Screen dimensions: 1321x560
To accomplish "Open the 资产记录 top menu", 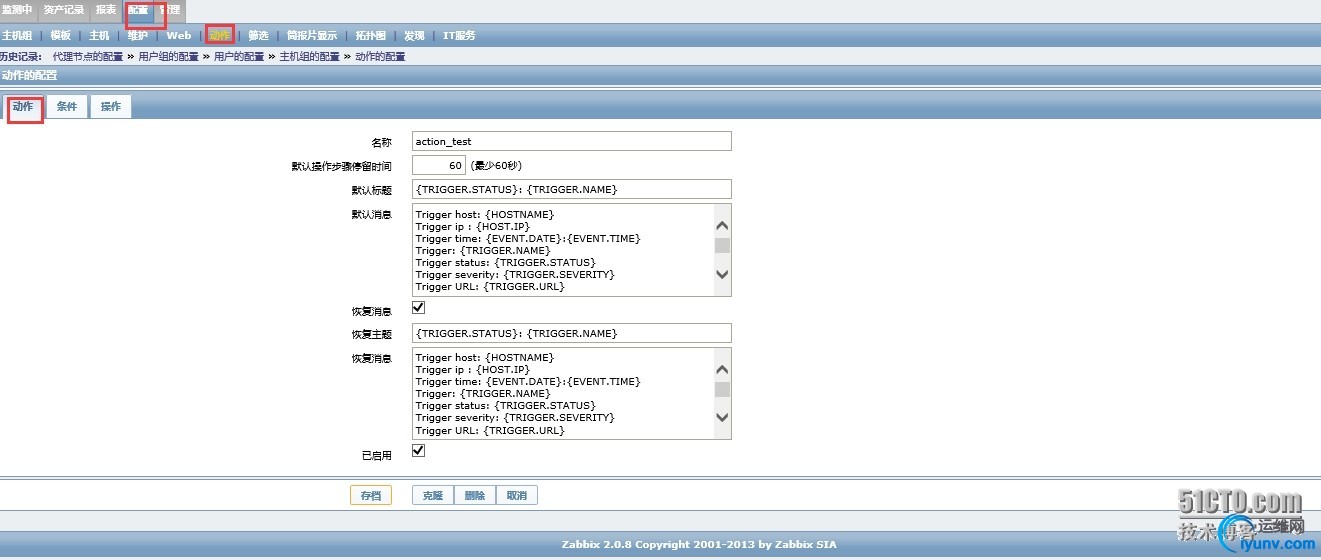I will coord(64,10).
